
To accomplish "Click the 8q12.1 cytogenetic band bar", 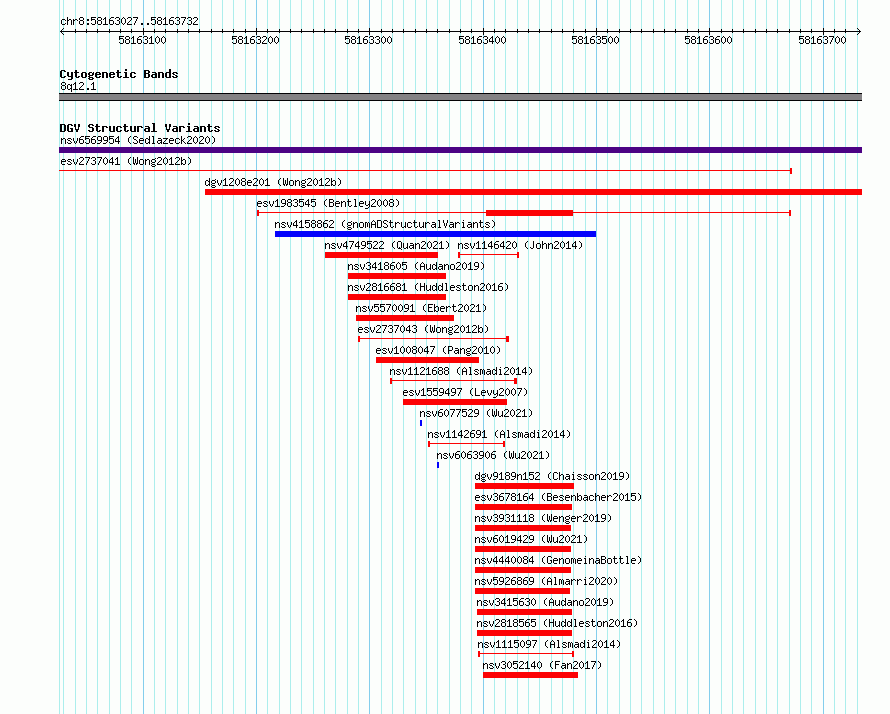I will (x=460, y=97).
